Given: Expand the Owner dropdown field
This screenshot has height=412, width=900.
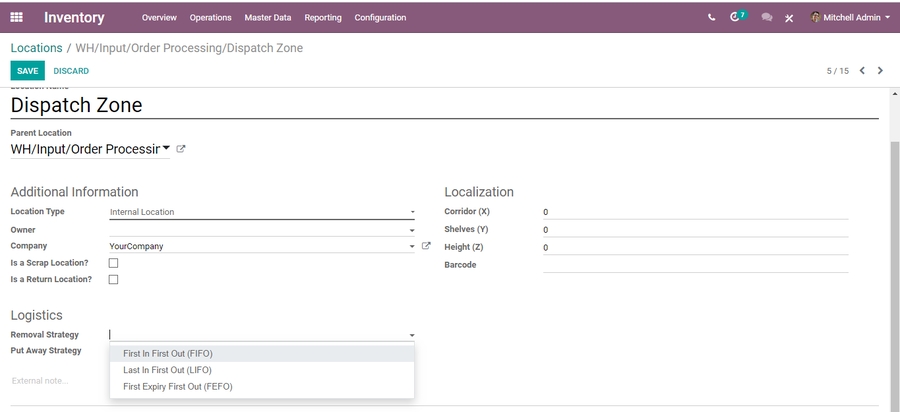Looking at the screenshot, I should (262, 230).
